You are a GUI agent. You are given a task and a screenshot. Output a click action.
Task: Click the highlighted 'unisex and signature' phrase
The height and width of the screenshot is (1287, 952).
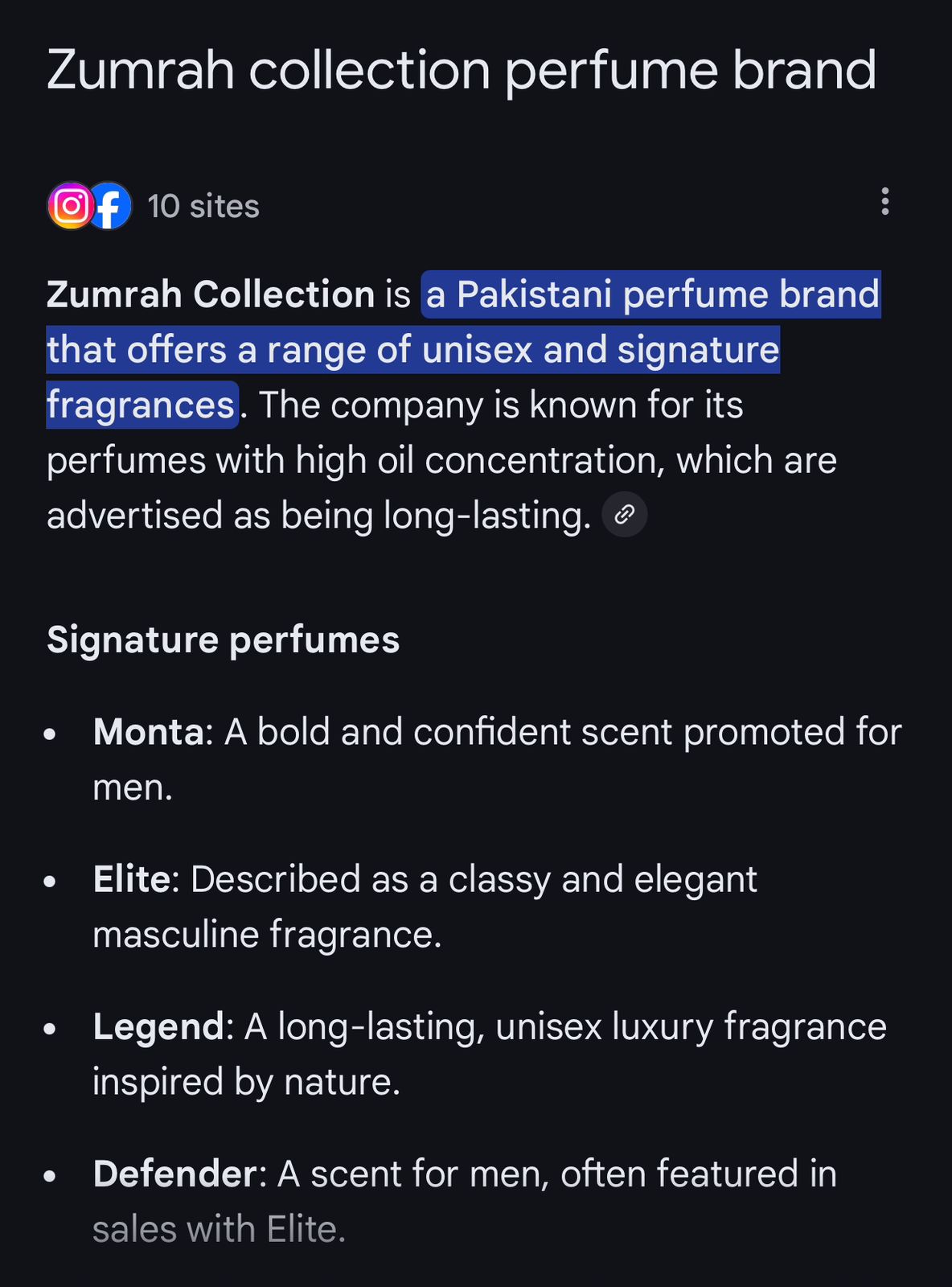(600, 350)
